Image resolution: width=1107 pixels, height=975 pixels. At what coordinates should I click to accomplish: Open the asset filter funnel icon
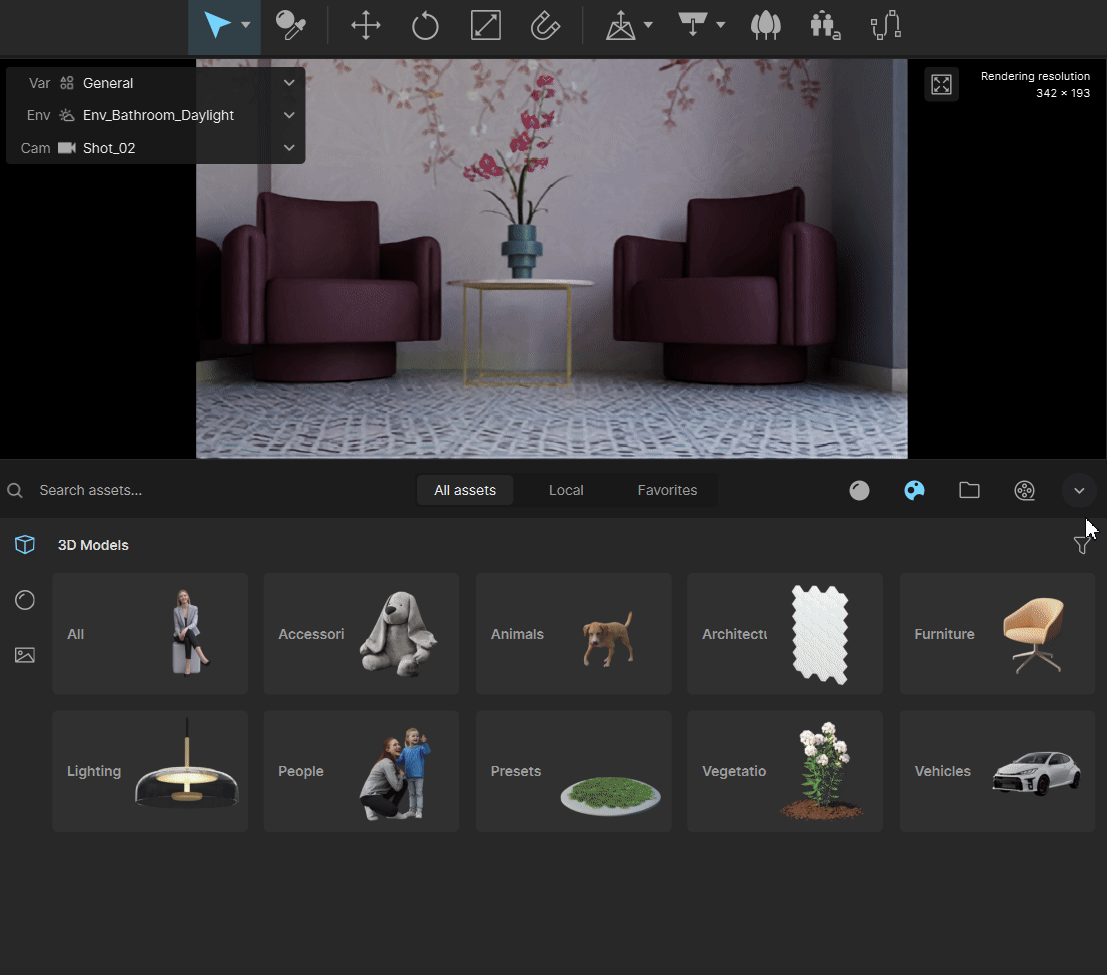[1082, 544]
